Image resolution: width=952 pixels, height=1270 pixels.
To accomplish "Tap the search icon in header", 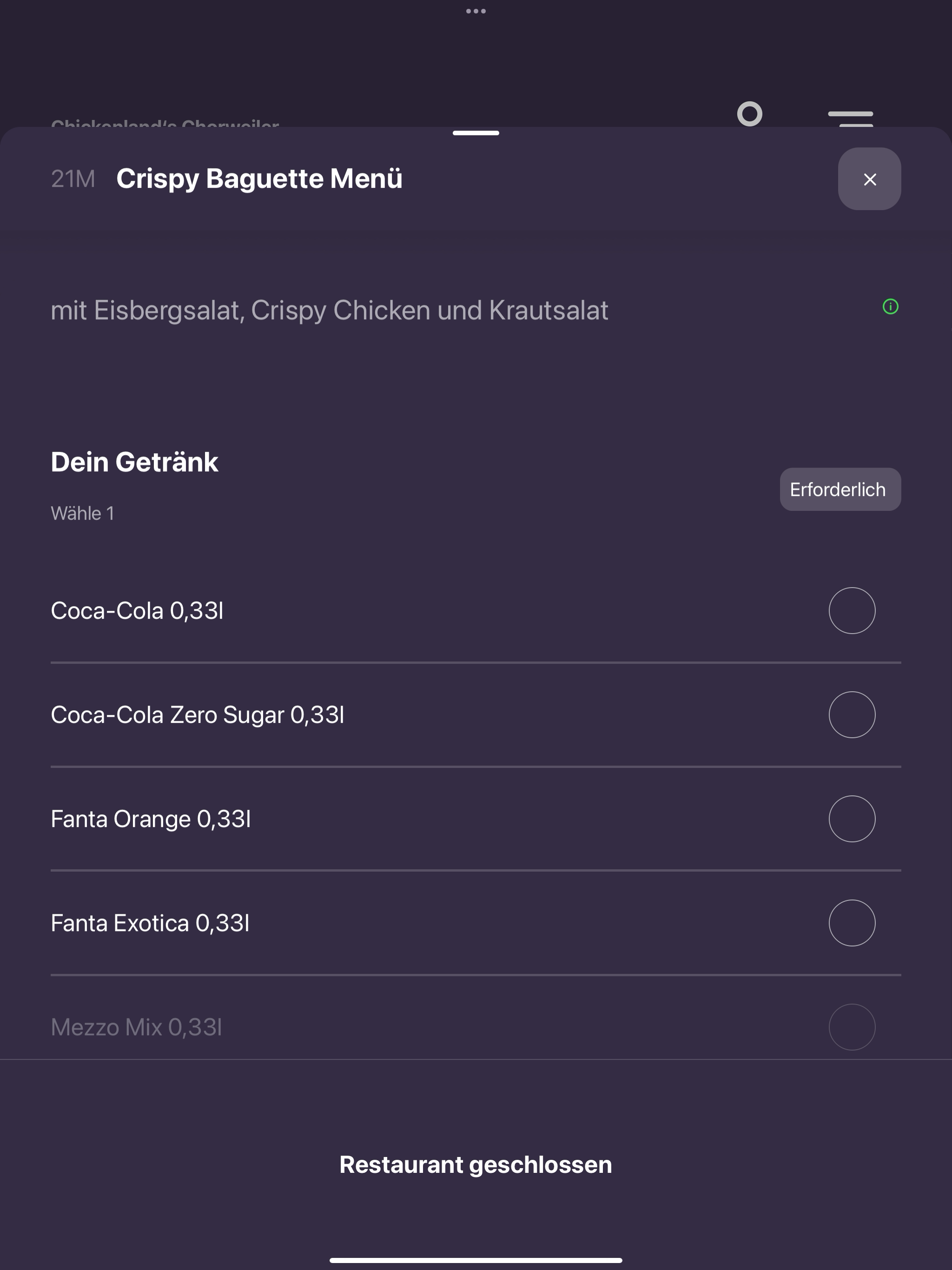I will click(x=750, y=114).
